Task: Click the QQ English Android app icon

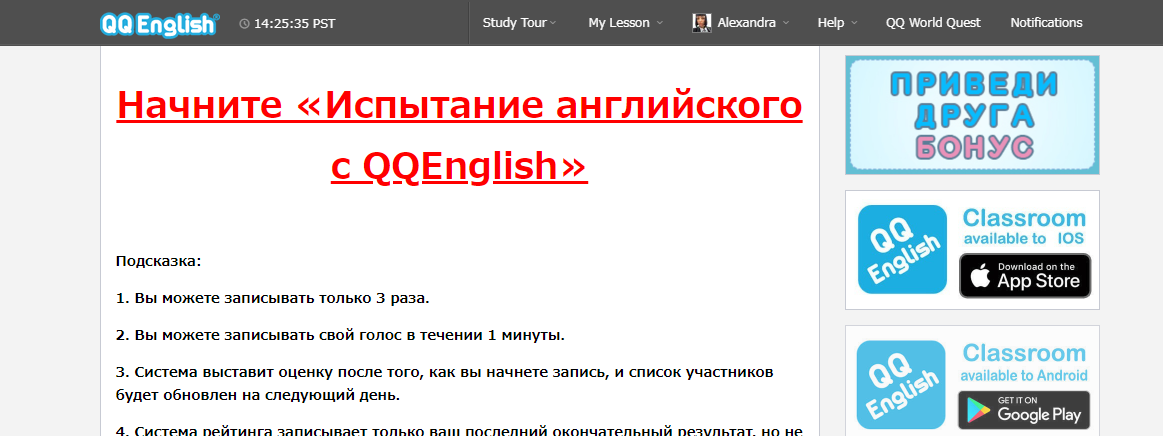Action: pos(900,384)
